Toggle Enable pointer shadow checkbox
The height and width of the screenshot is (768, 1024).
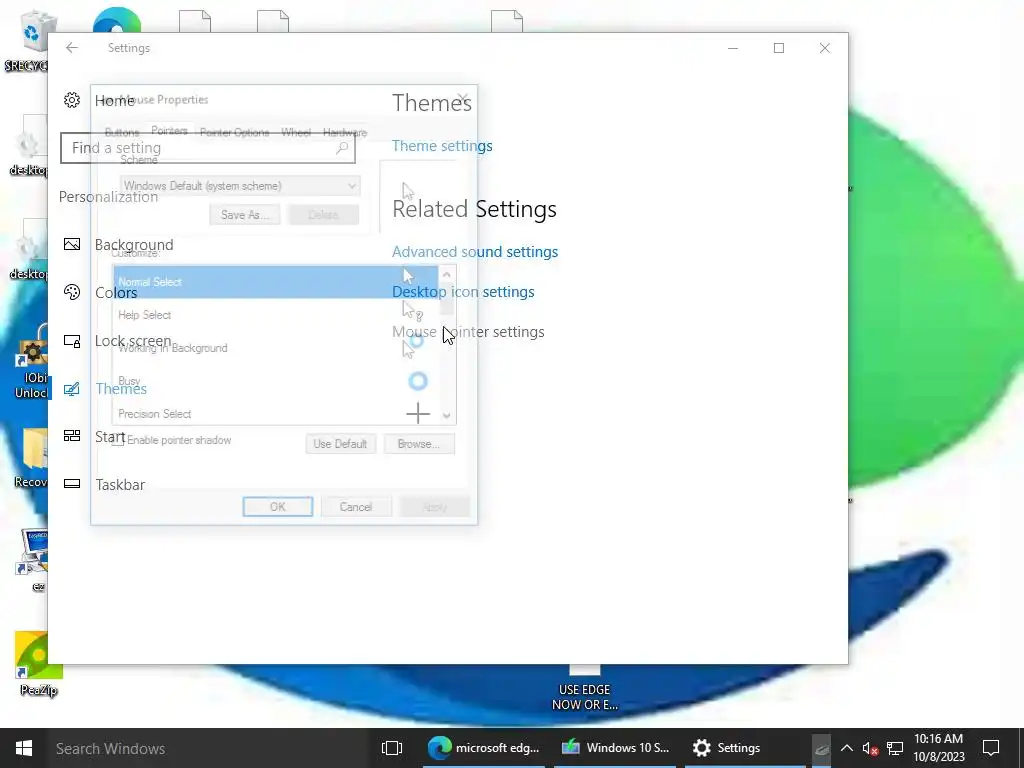click(x=118, y=440)
